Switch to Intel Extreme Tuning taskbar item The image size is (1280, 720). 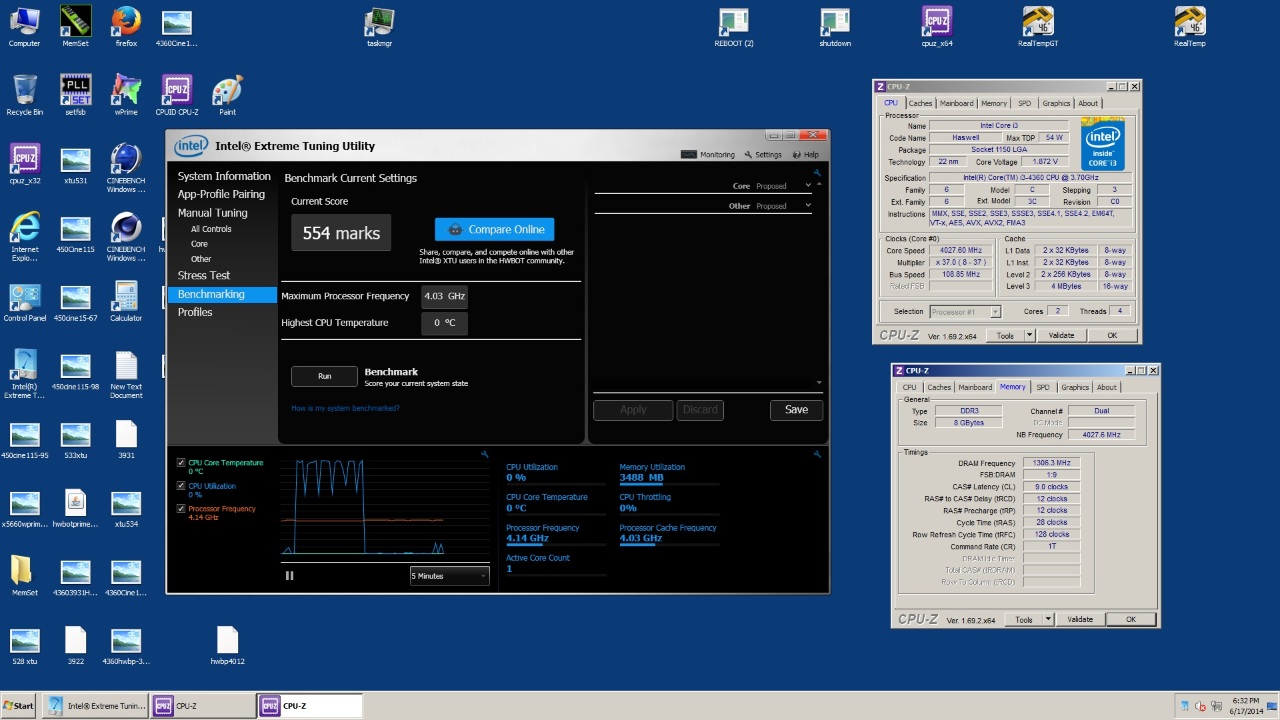click(97, 706)
